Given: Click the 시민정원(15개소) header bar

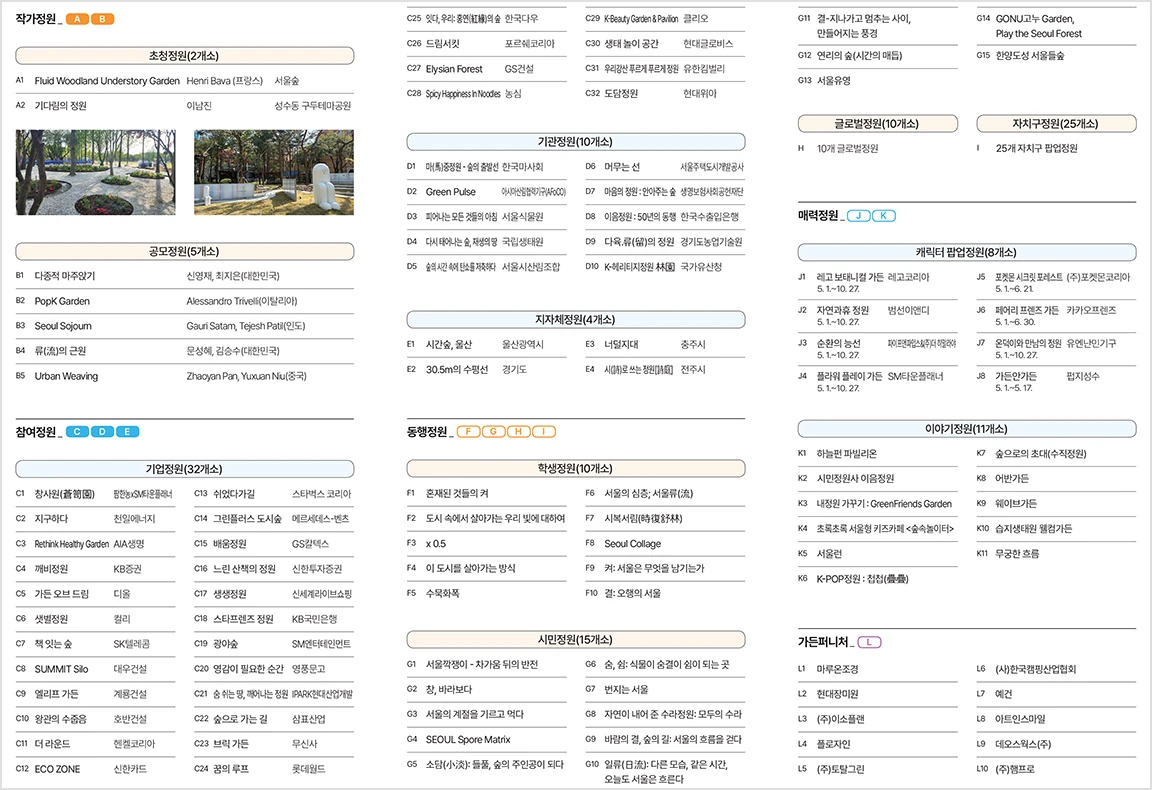Looking at the screenshot, I should (x=576, y=639).
